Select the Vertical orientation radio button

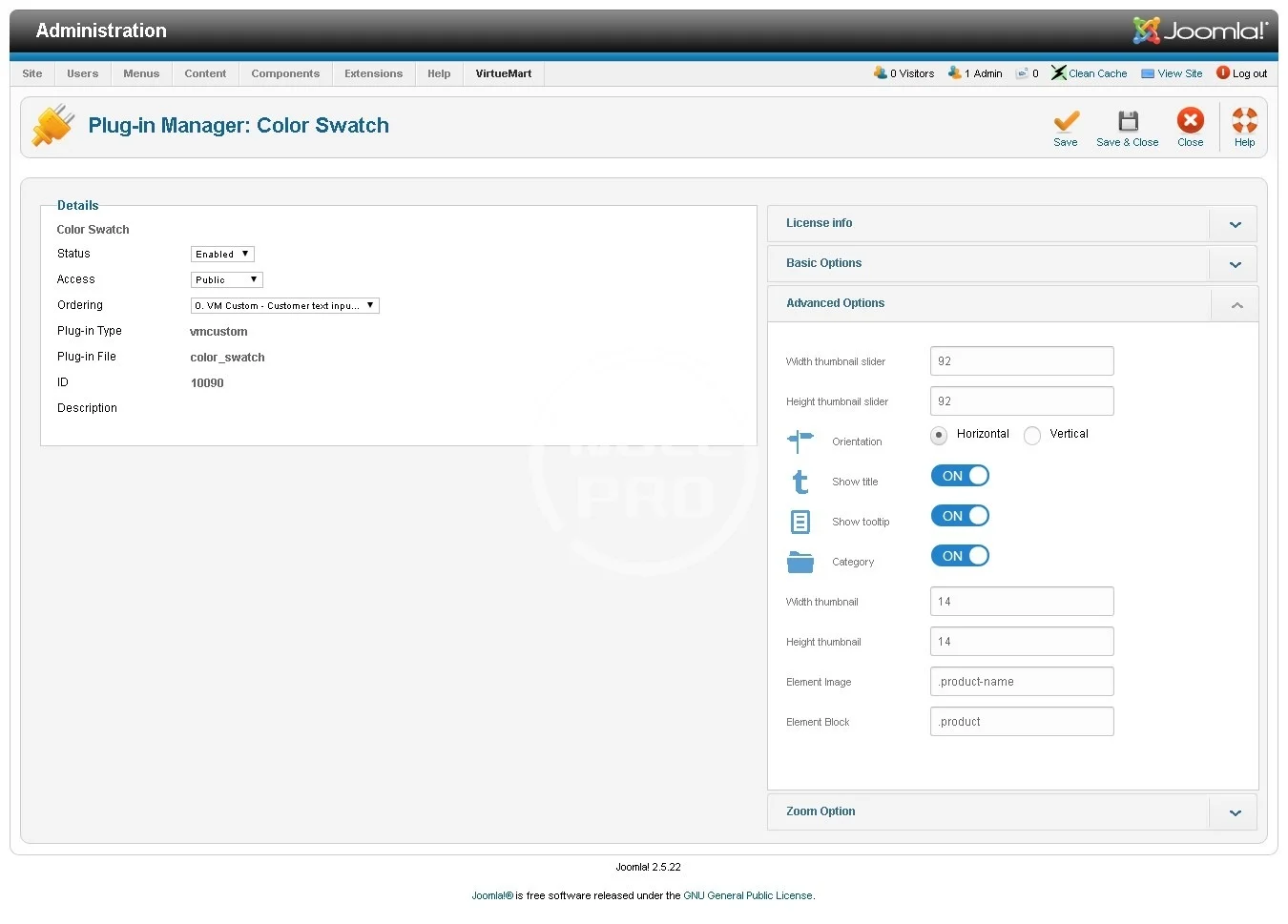[1032, 436]
